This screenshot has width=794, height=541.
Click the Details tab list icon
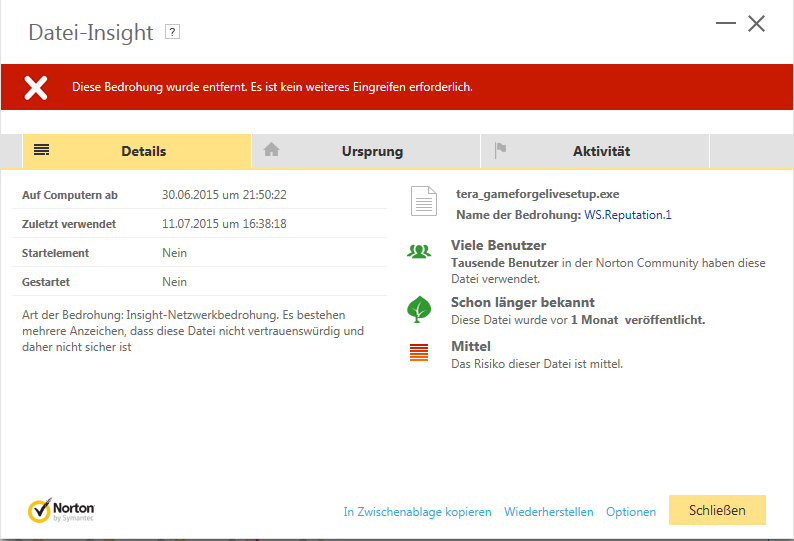point(42,149)
